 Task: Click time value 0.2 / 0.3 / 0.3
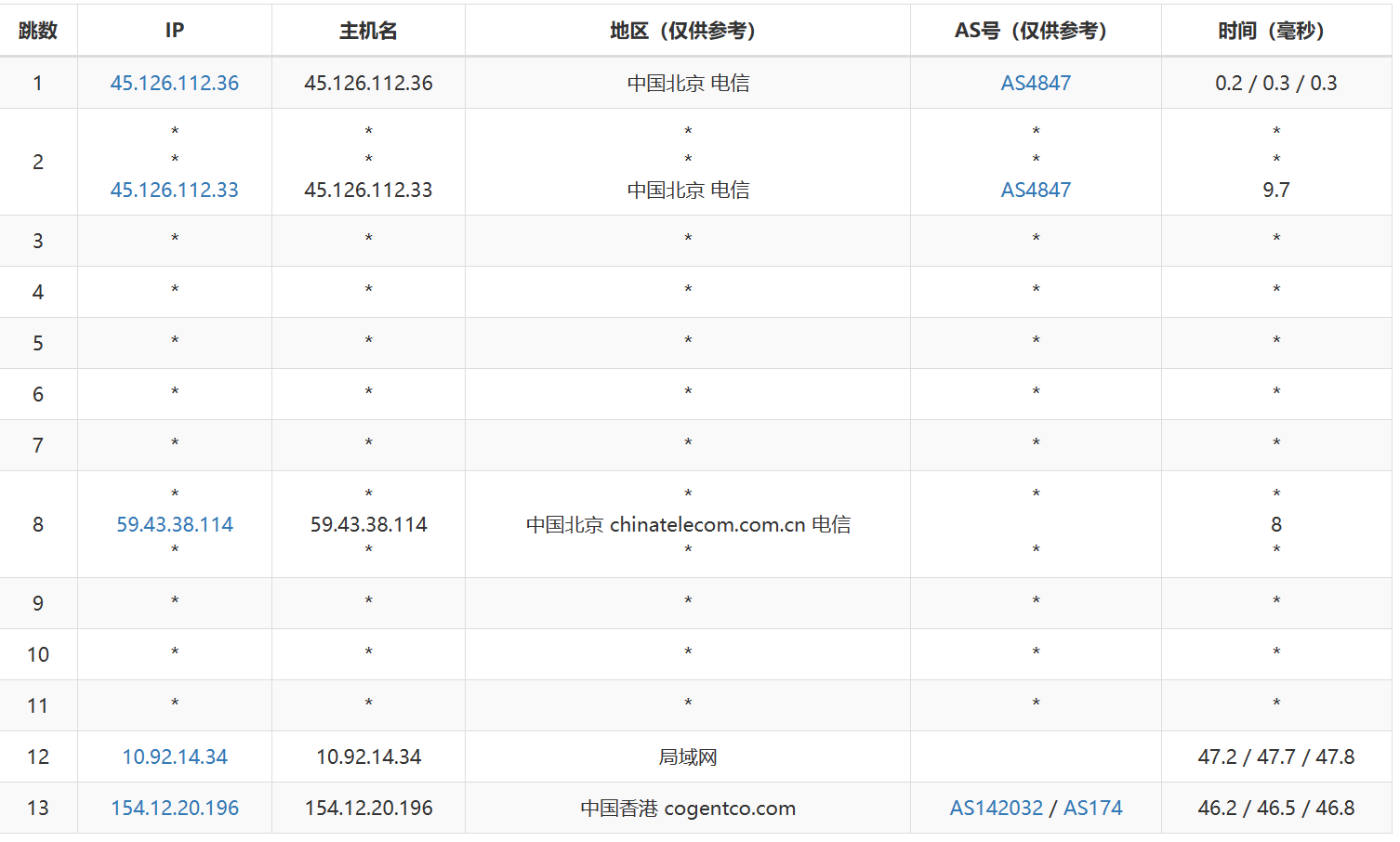pos(1276,83)
